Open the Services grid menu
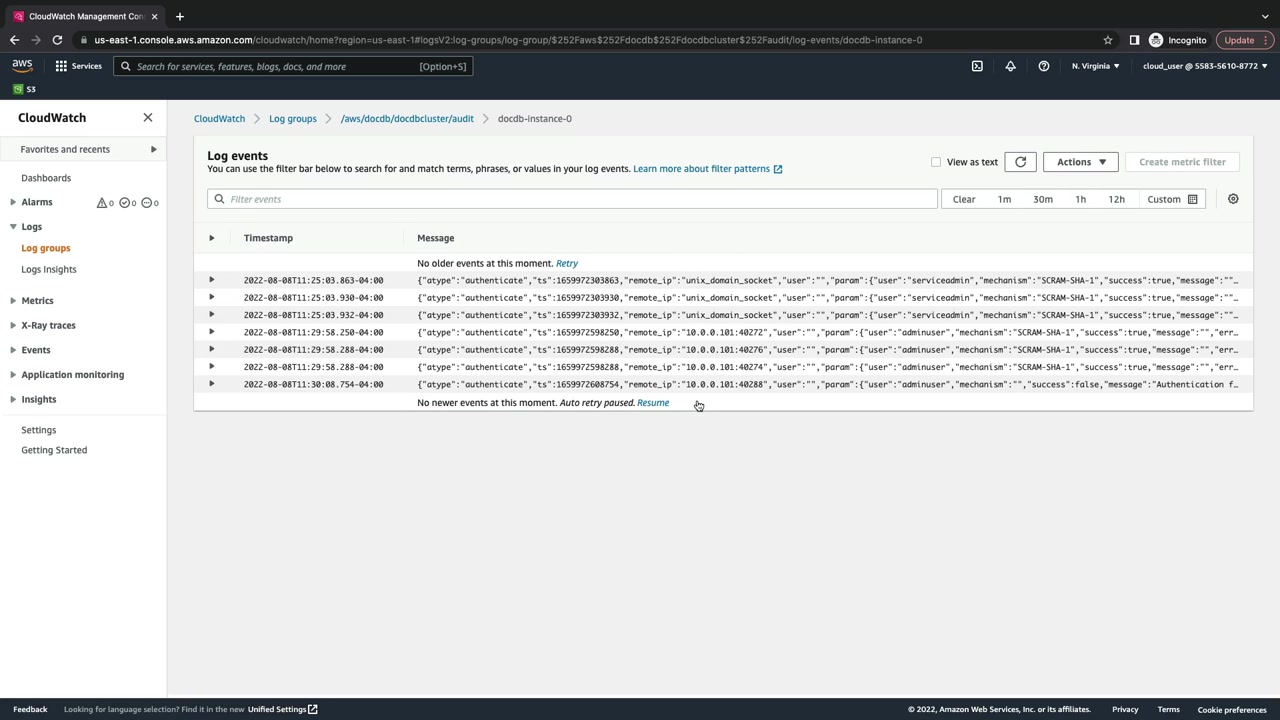 pyautogui.click(x=78, y=66)
